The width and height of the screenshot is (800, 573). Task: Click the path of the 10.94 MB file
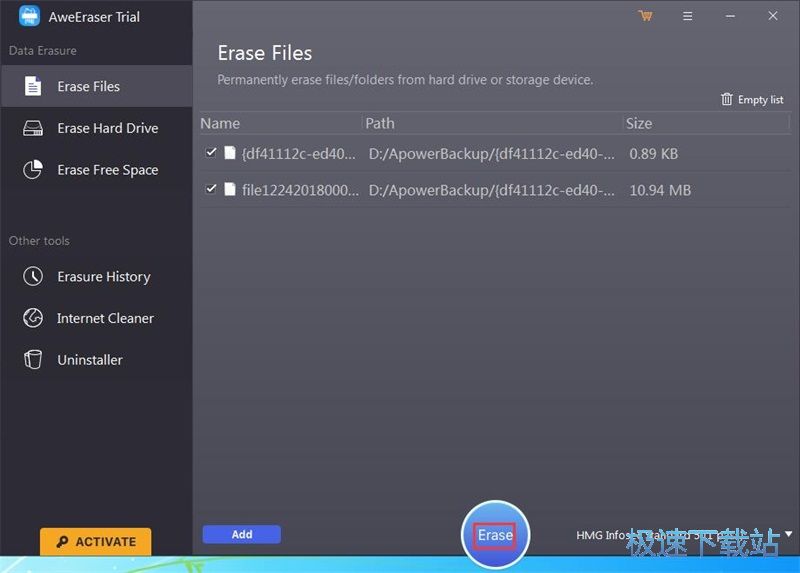491,190
